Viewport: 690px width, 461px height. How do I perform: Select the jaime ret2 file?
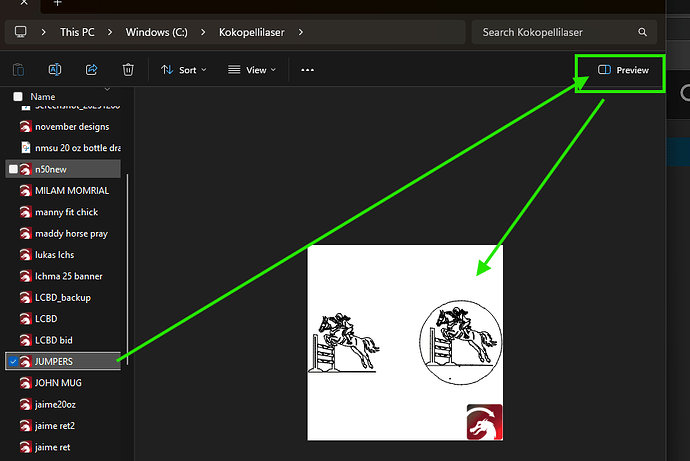(55, 426)
